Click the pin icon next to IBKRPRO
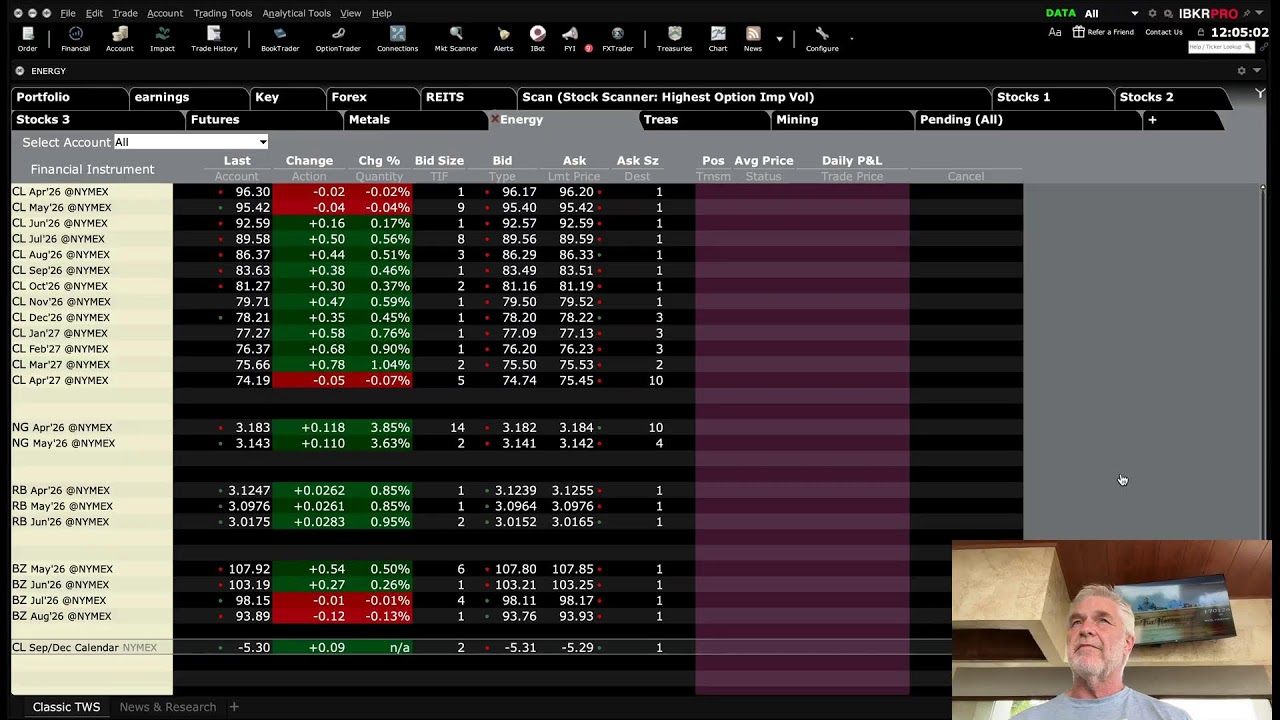 pyautogui.click(x=1246, y=13)
